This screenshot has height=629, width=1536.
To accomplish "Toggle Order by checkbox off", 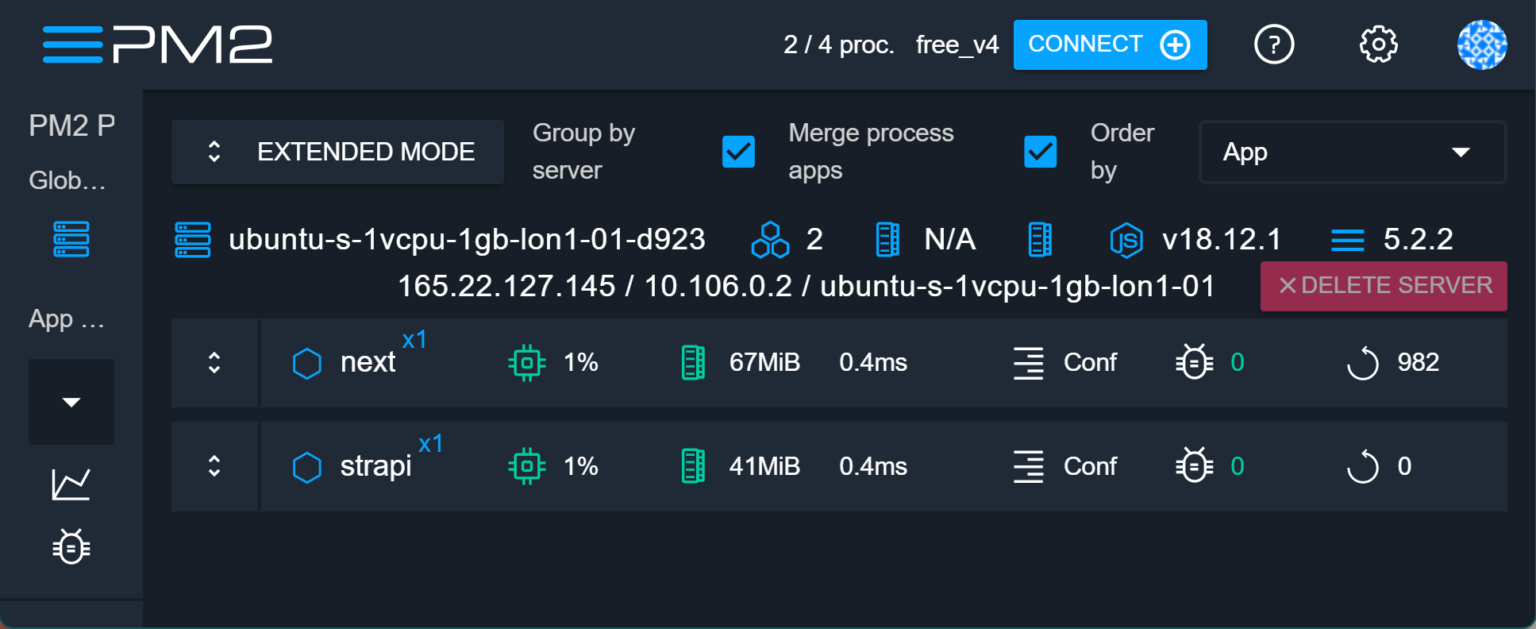I will (x=1040, y=152).
